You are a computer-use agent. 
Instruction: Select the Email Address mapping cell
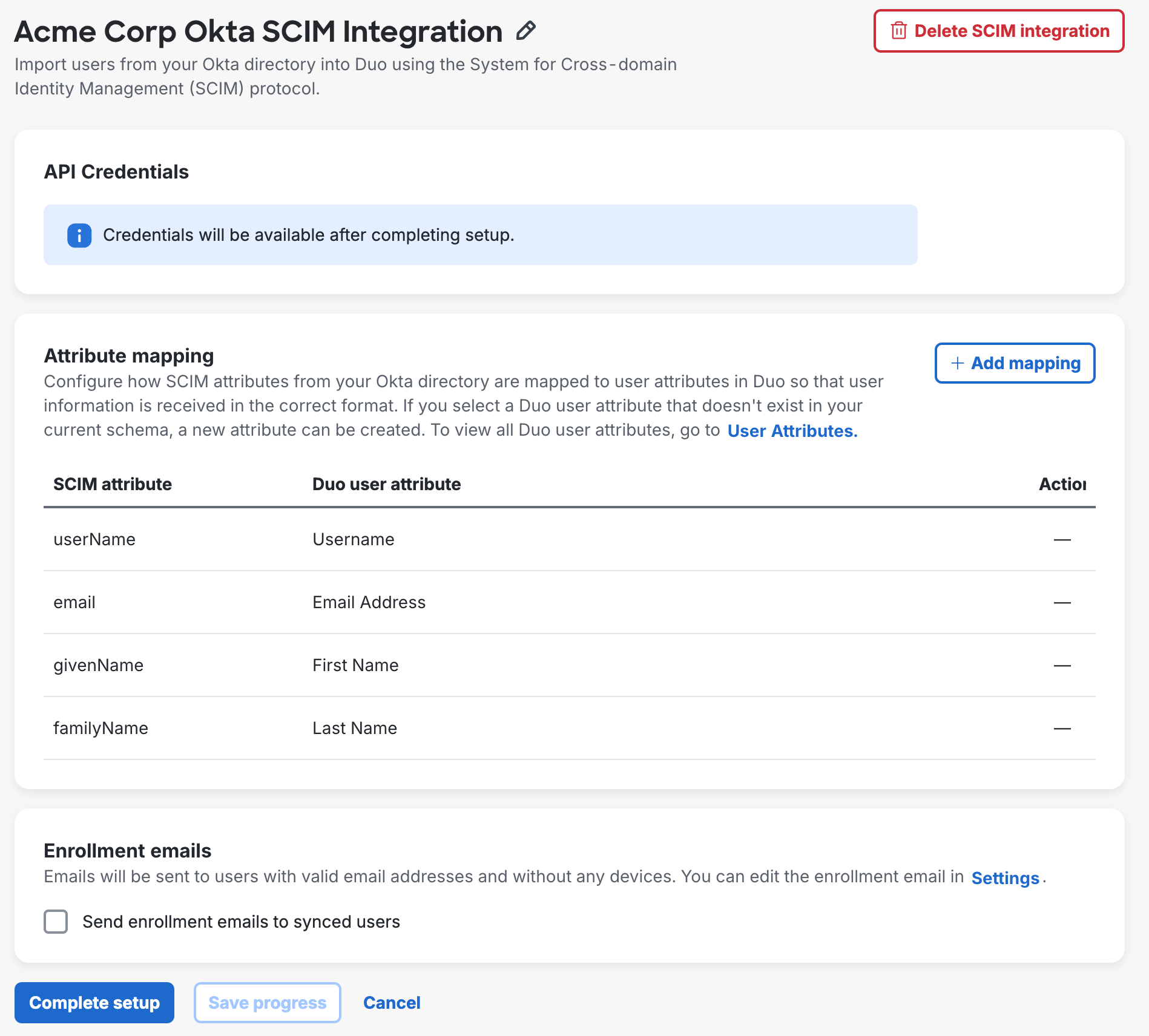click(x=369, y=602)
